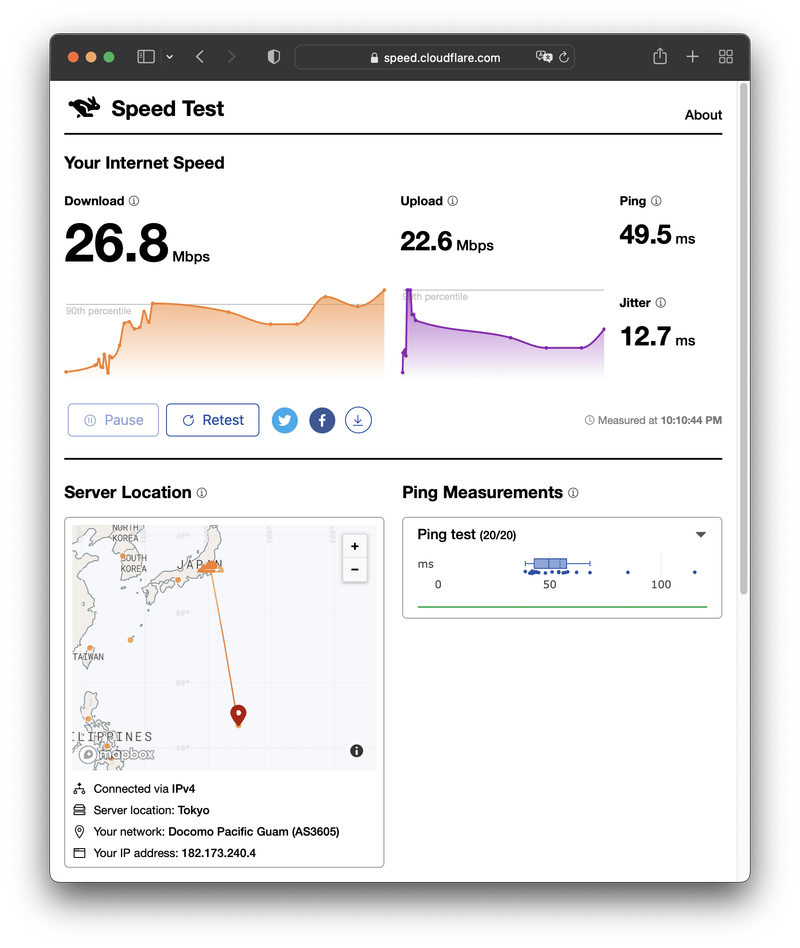Click the Facebook share icon
The image size is (800, 948).
click(322, 421)
